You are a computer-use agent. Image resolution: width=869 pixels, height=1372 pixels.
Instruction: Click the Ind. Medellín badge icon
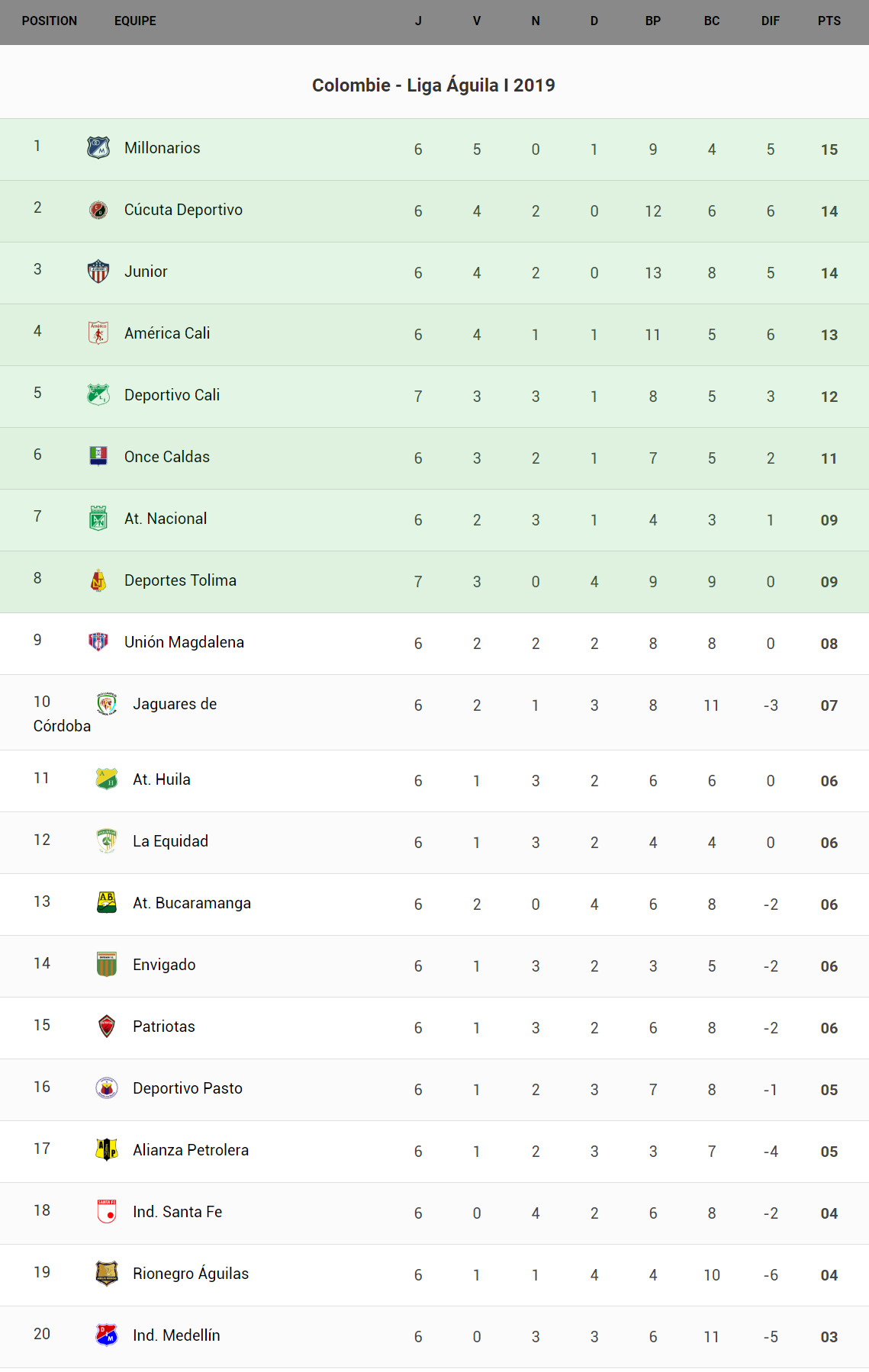tap(107, 1335)
